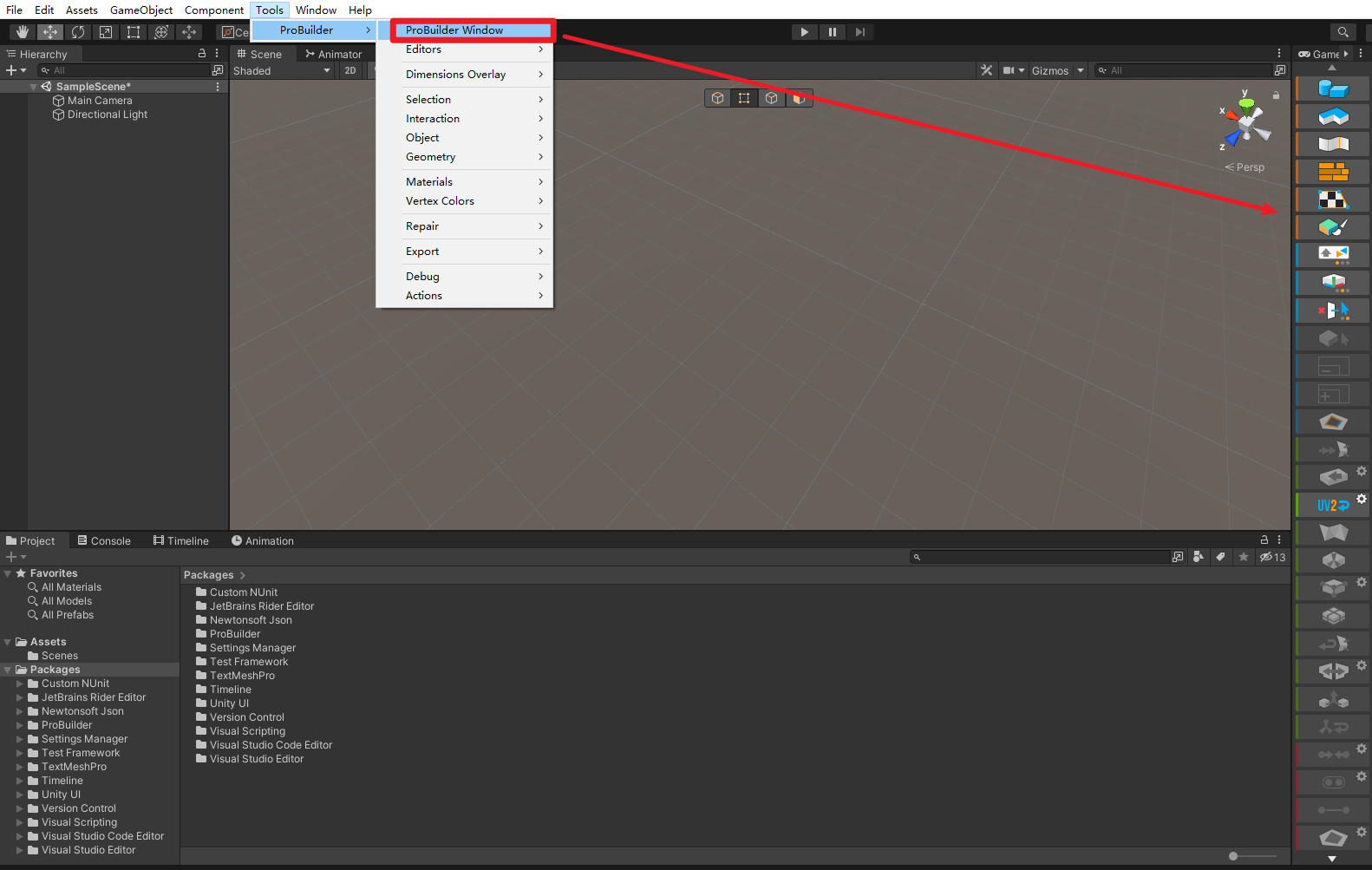Click the global search magnifier icon
The width and height of the screenshot is (1372, 870).
pyautogui.click(x=1343, y=32)
